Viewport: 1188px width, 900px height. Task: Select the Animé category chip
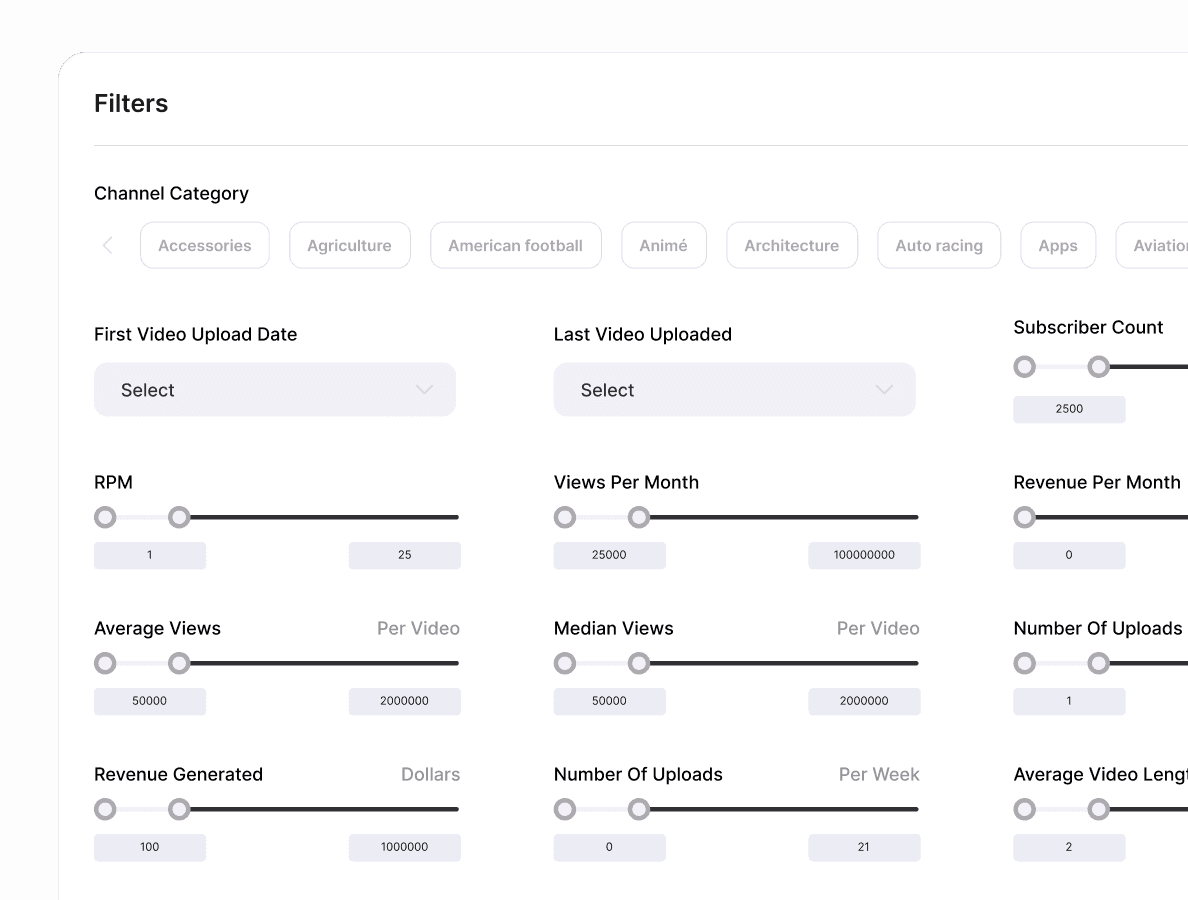(663, 245)
